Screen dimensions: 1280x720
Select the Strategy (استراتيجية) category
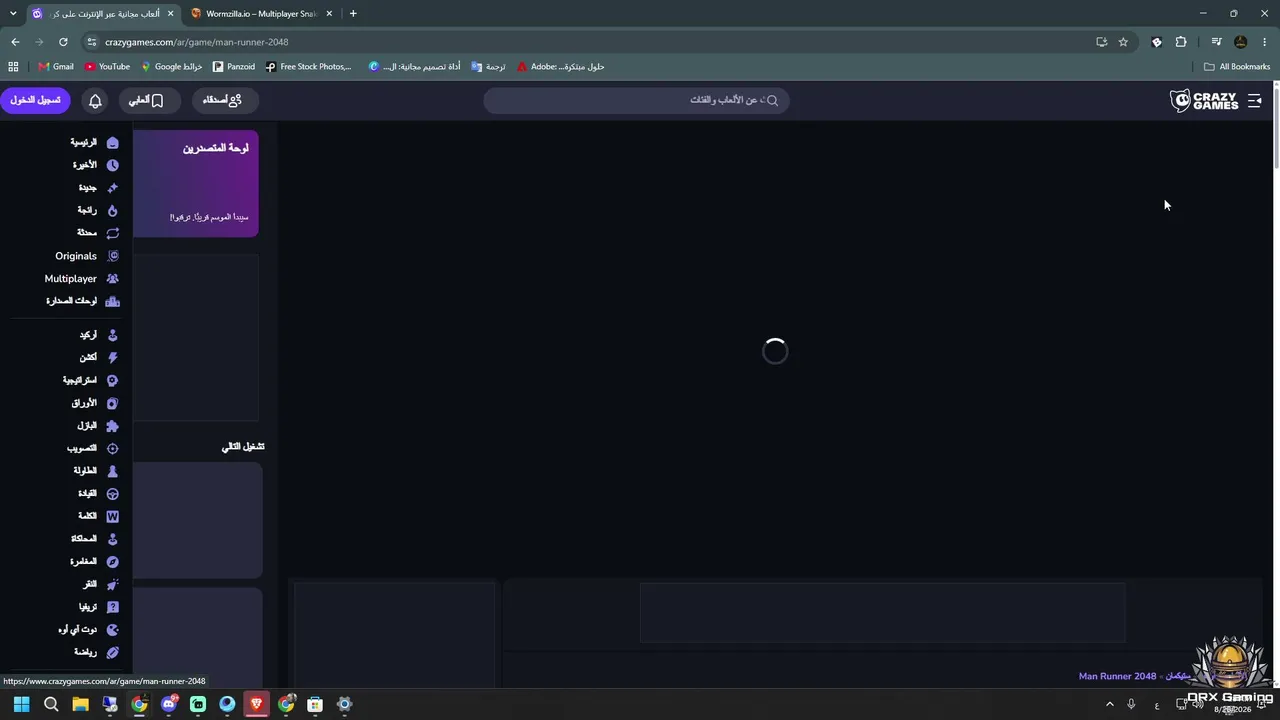90,381
